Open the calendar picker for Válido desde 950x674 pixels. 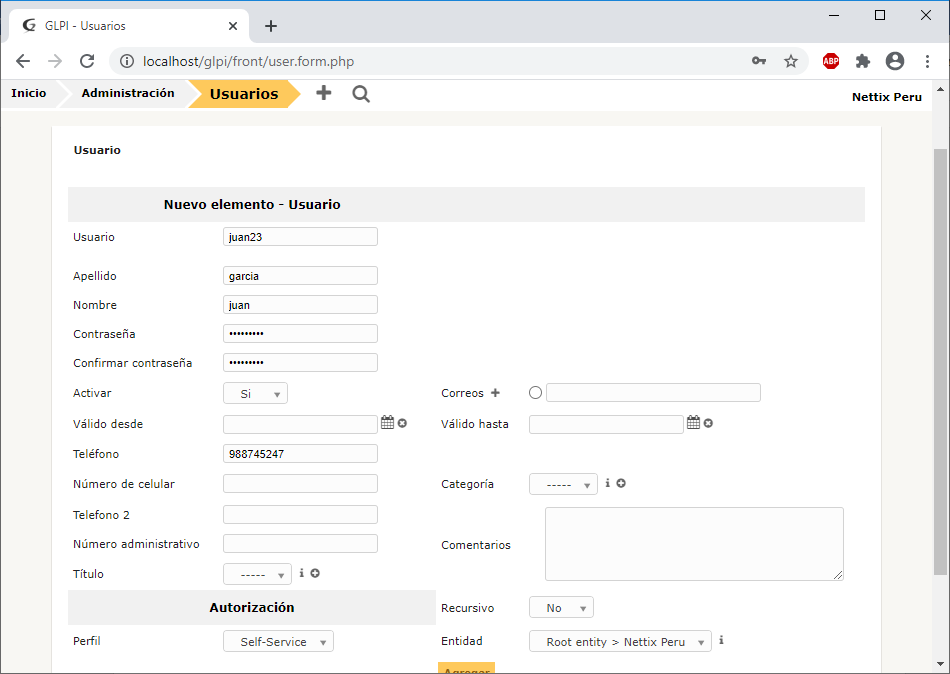pyautogui.click(x=387, y=423)
